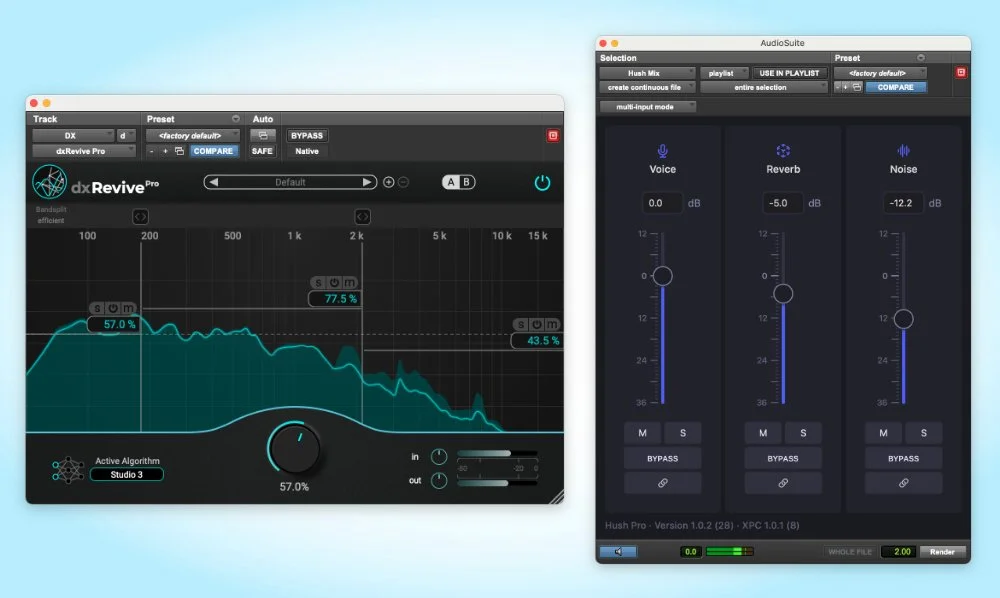Go to the next dxRevive preset
This screenshot has height=598, width=1000.
point(367,182)
